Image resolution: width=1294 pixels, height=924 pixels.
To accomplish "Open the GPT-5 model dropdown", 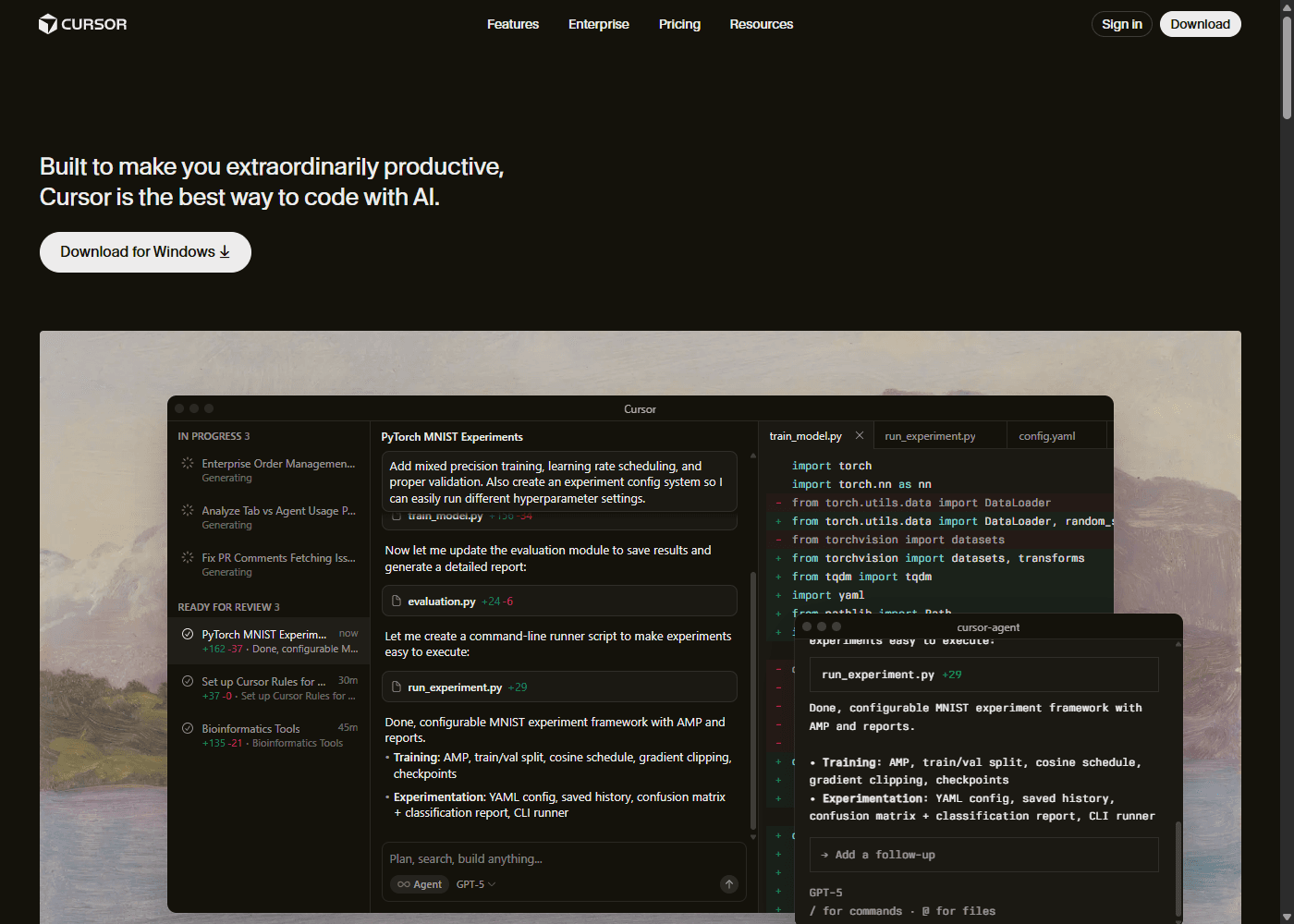I will tap(476, 884).
